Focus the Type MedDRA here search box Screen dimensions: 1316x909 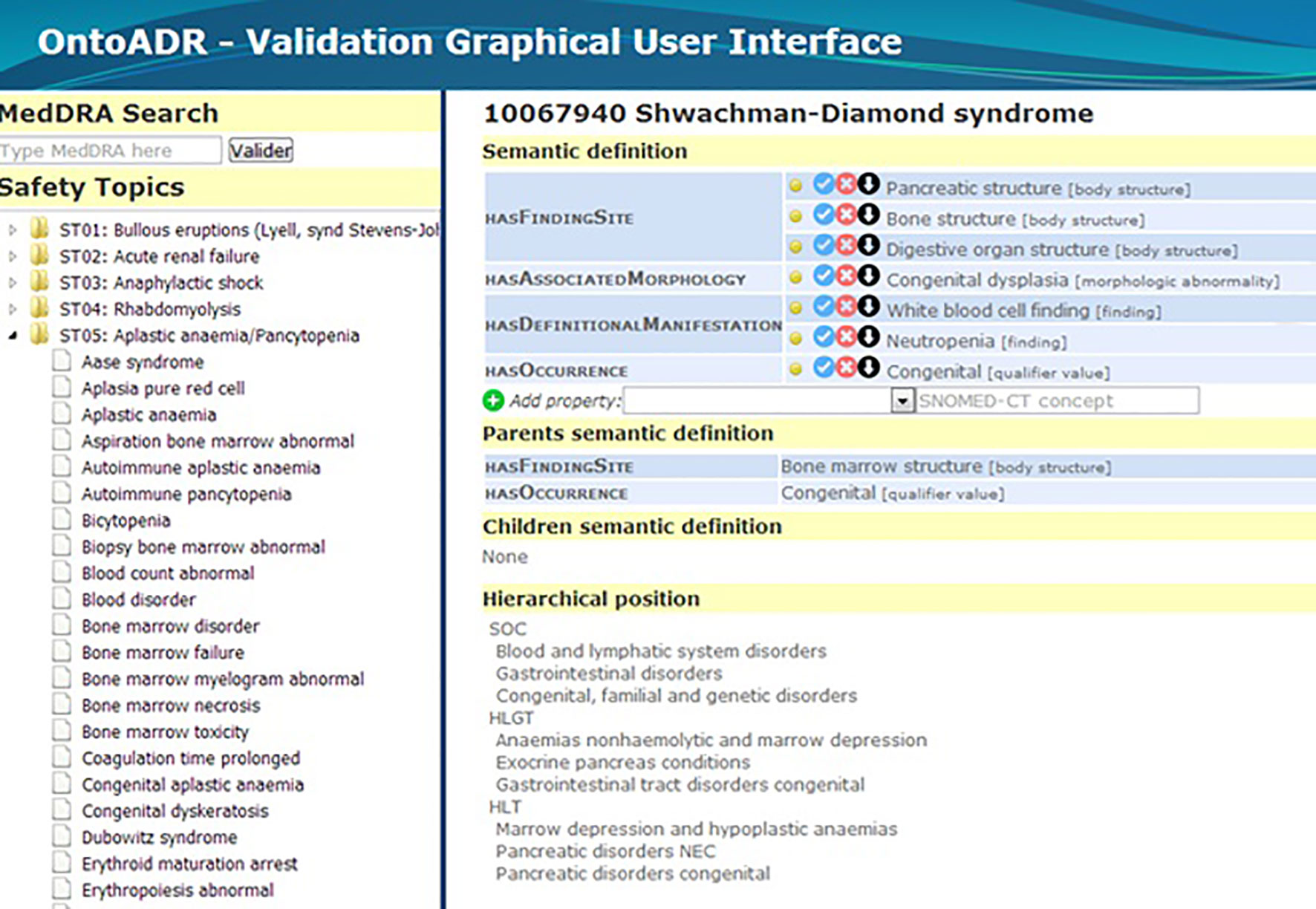(111, 150)
